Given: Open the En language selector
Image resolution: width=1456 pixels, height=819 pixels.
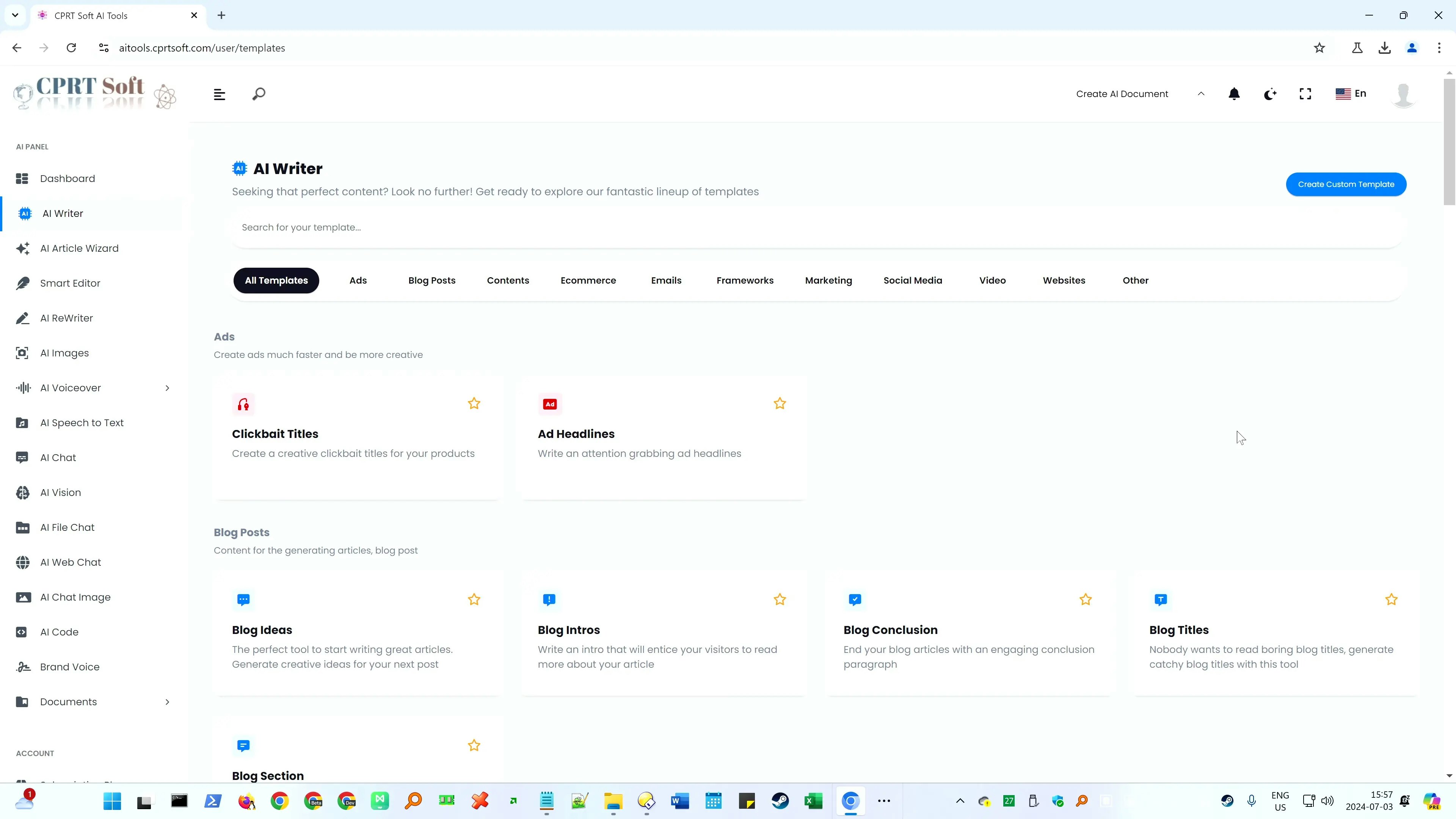Looking at the screenshot, I should (x=1350, y=94).
